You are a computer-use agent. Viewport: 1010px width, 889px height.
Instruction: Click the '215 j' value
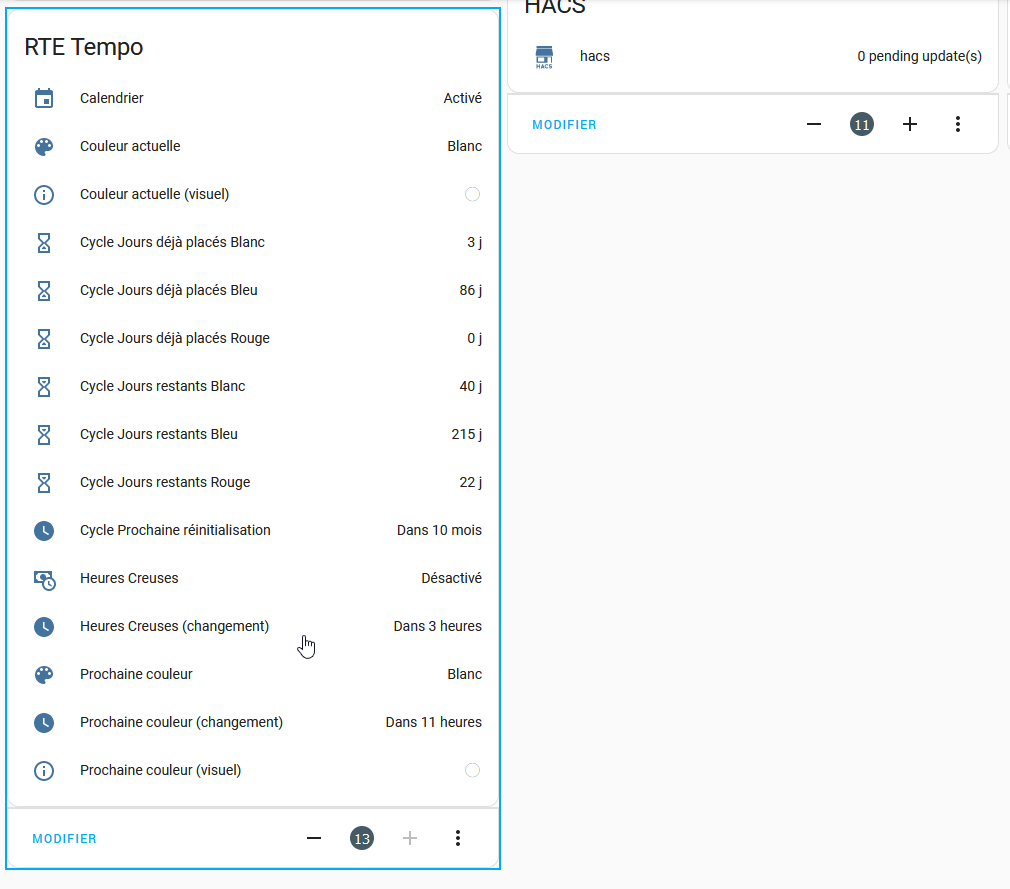[466, 434]
